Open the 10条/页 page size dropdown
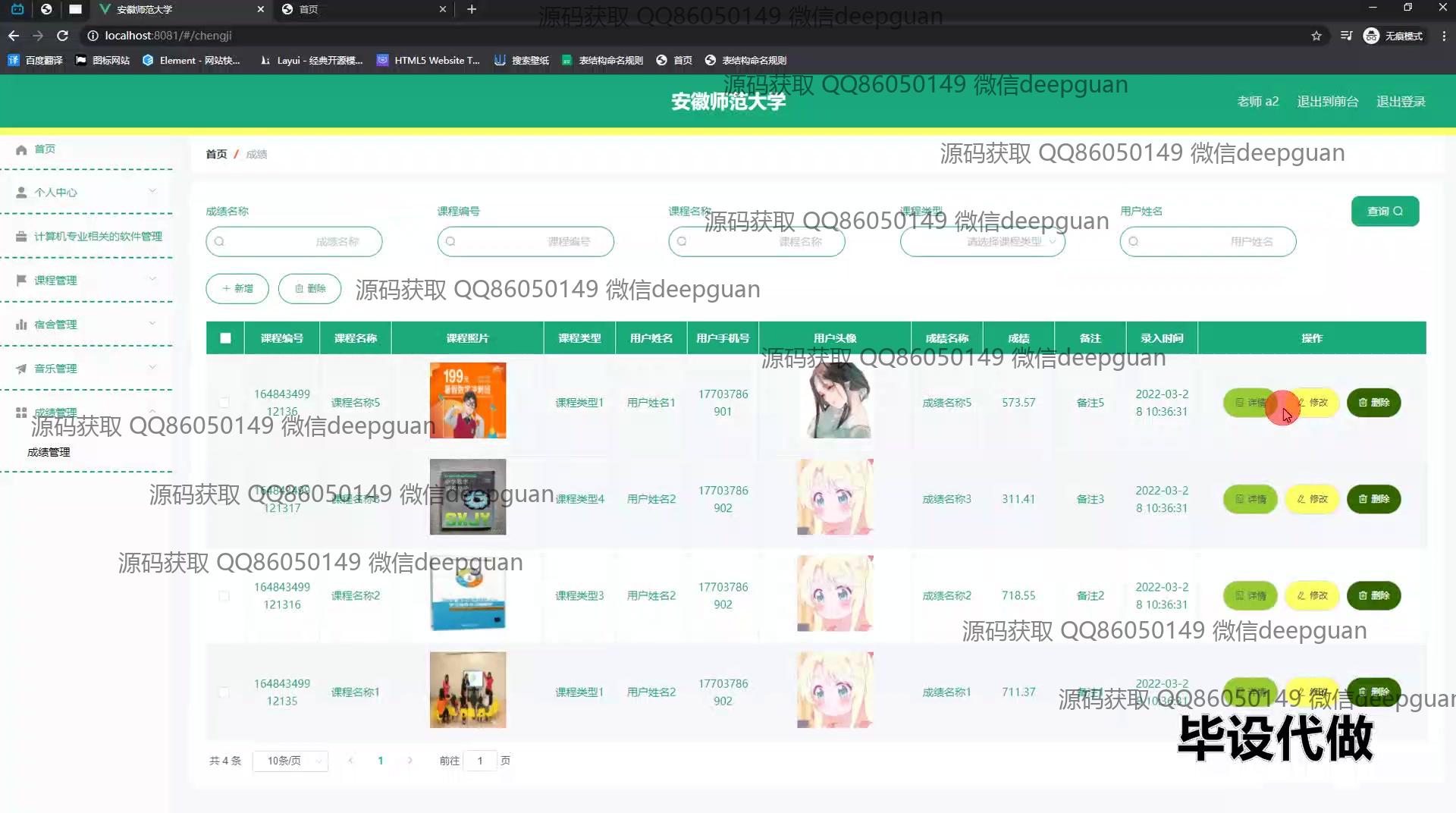The height and width of the screenshot is (813, 1456). point(290,761)
